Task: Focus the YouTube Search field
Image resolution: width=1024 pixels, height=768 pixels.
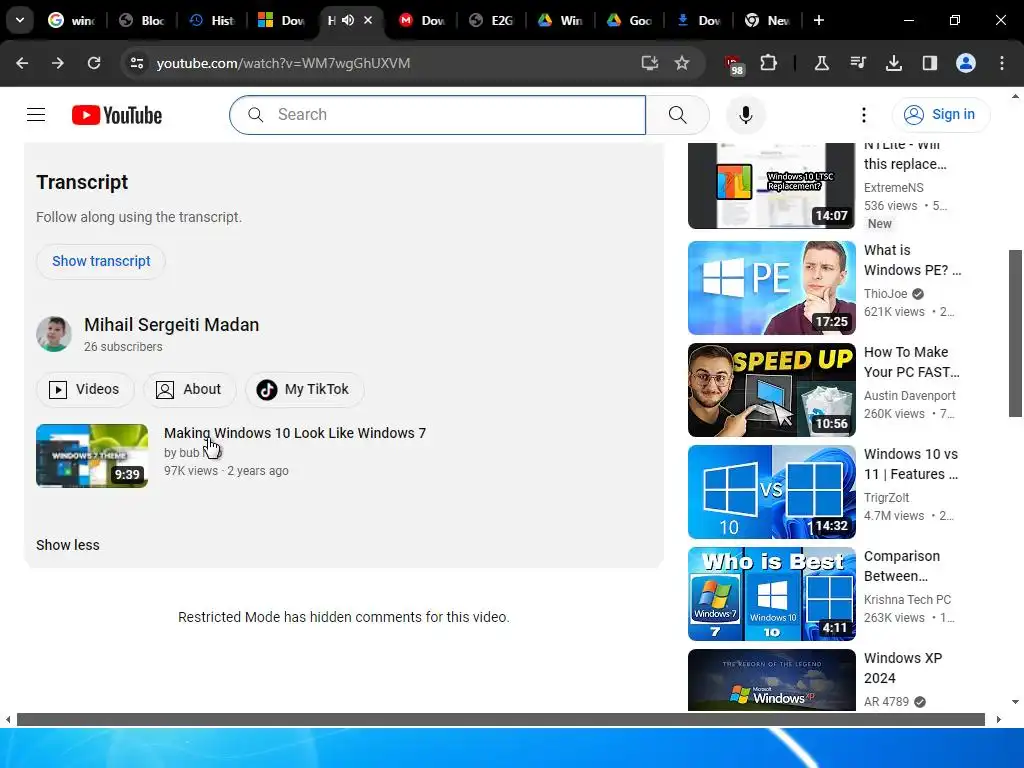Action: coord(438,115)
